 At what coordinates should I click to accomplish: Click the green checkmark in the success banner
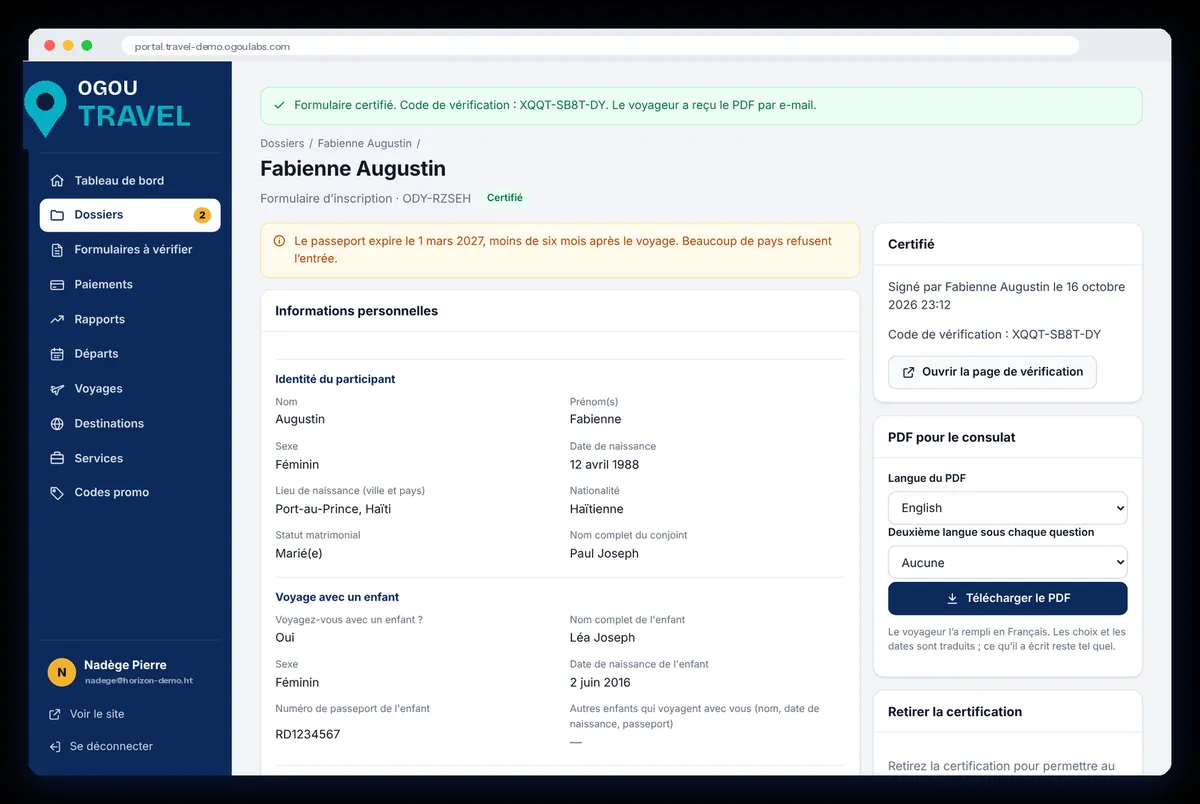[x=278, y=105]
